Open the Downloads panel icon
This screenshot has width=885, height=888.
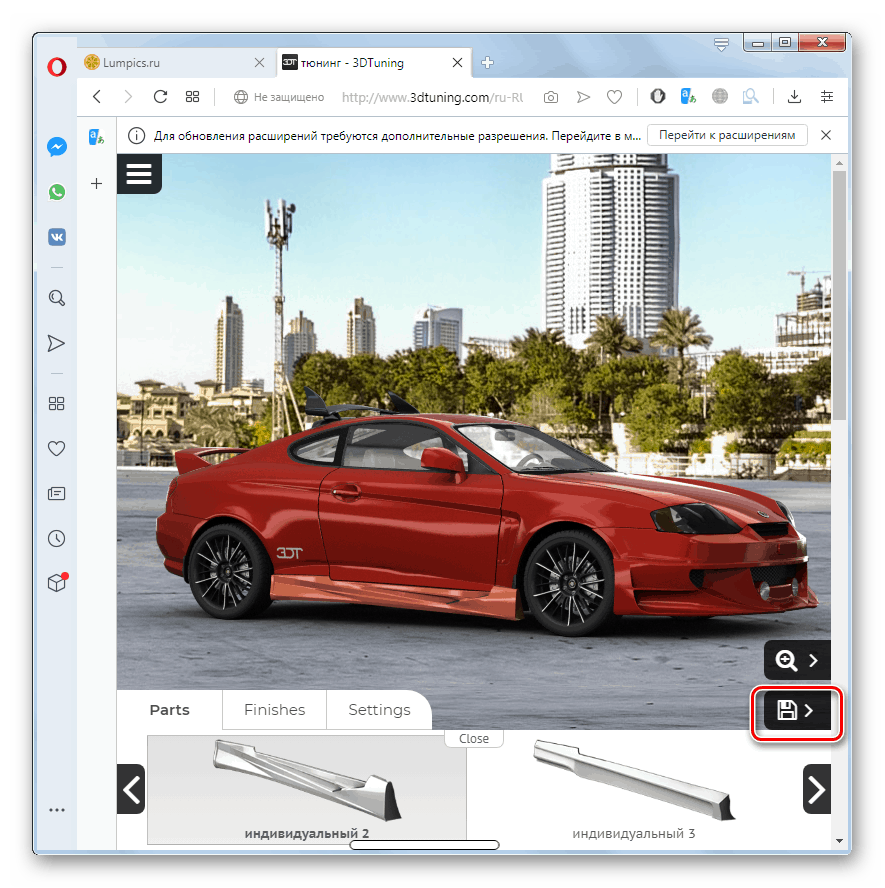click(793, 97)
